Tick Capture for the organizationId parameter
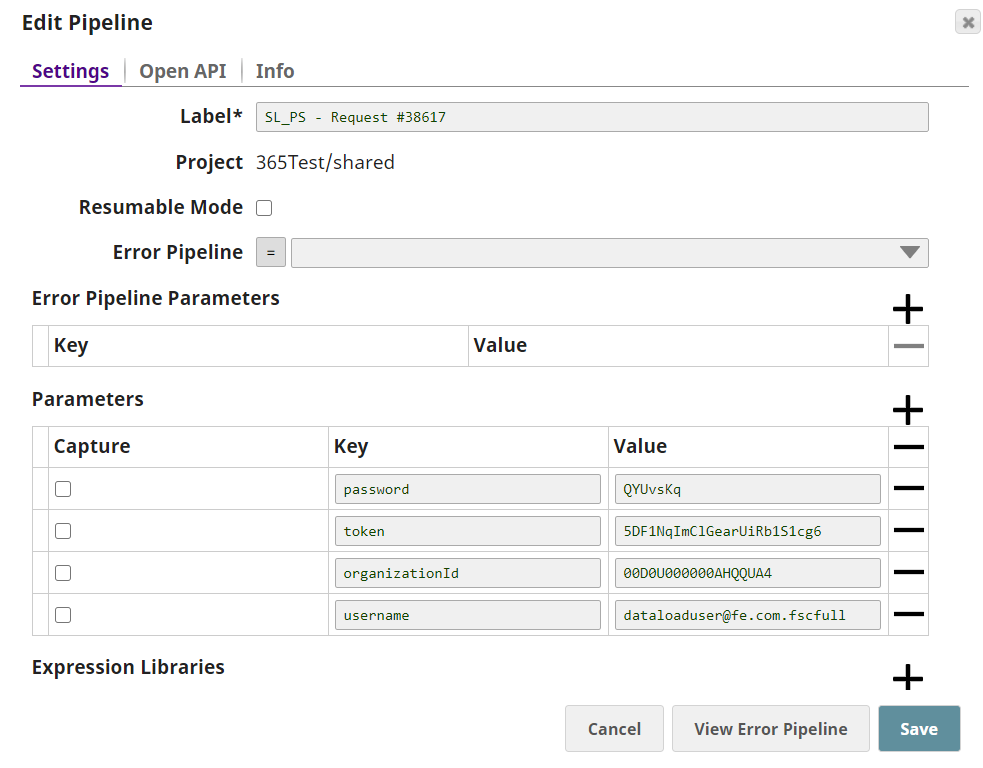 63,573
